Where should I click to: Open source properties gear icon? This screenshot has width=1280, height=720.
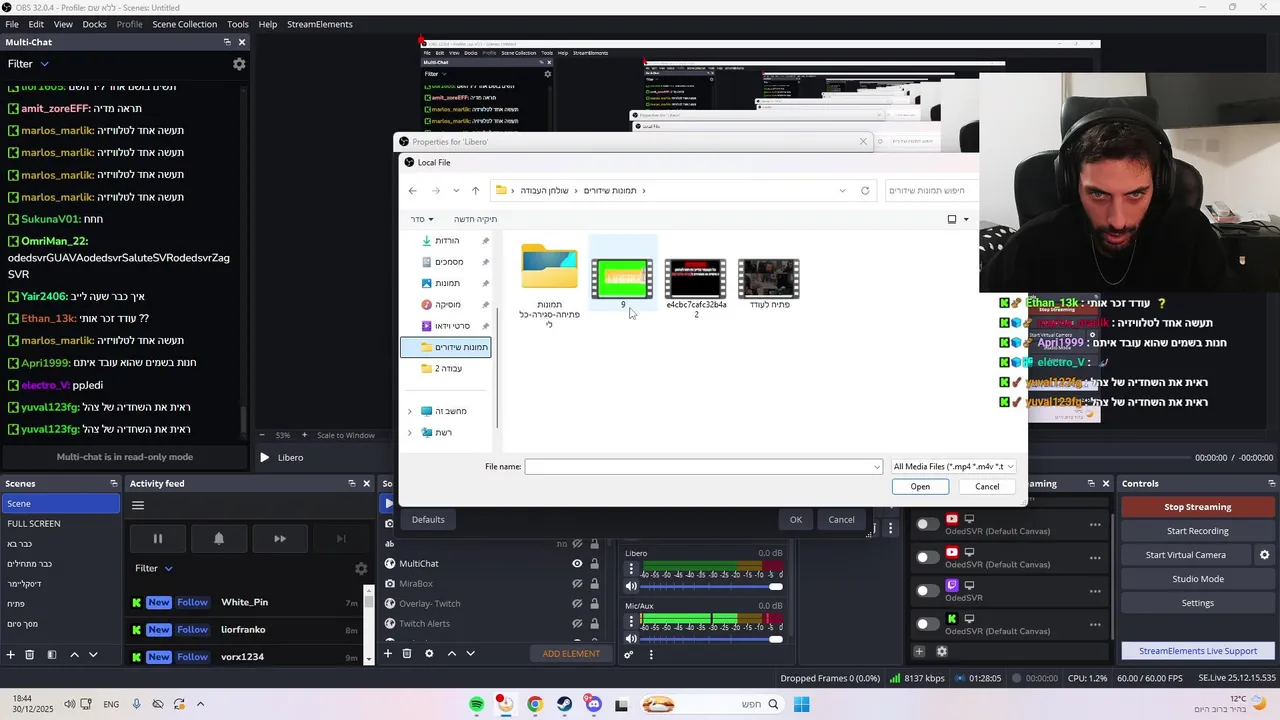[429, 654]
